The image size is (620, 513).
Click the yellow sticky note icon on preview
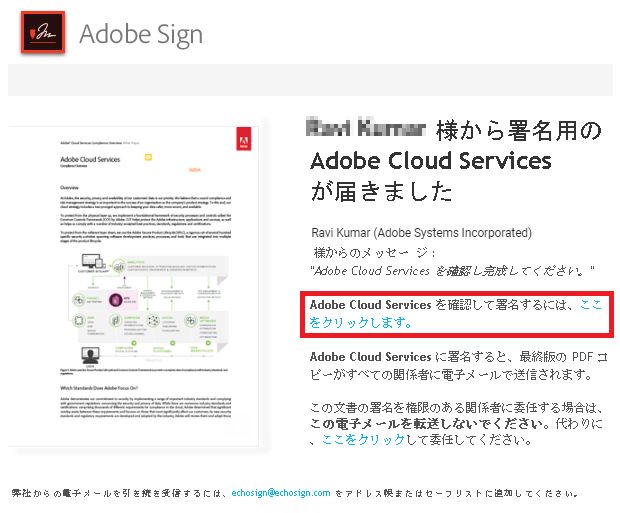pos(148,157)
